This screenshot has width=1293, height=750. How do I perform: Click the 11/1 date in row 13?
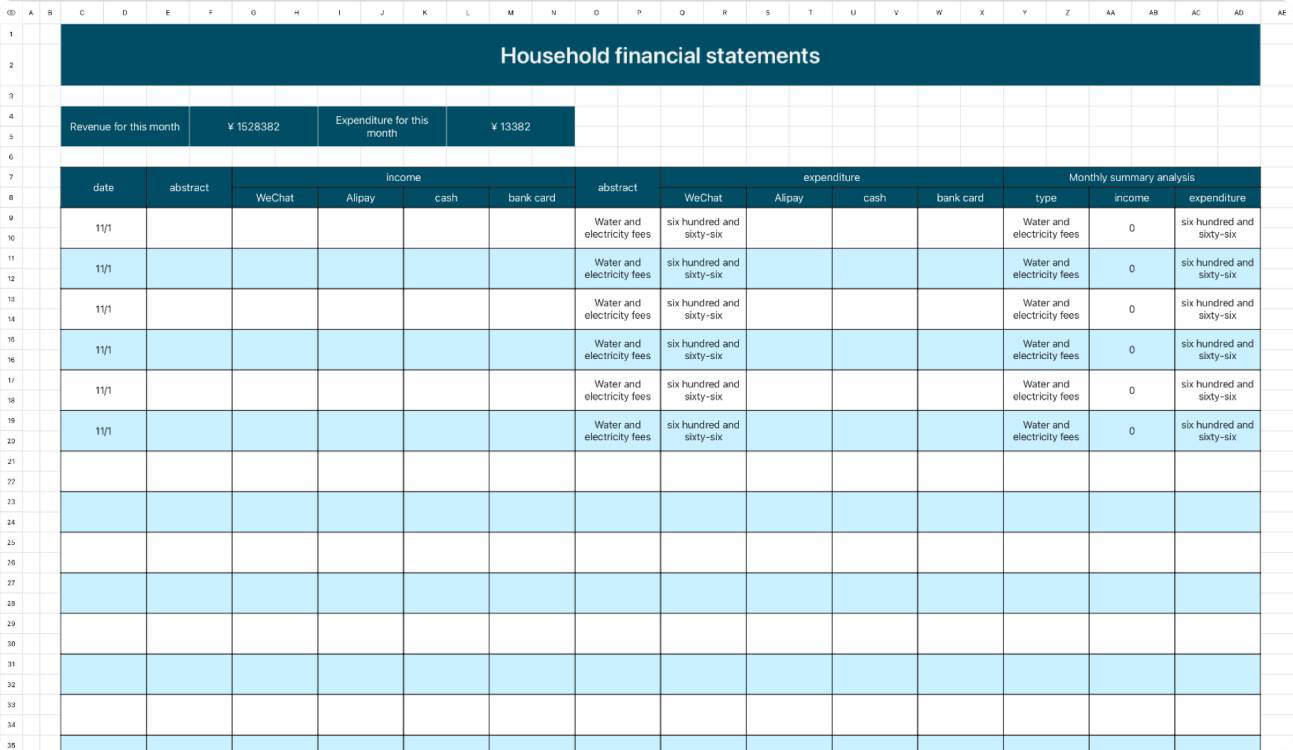(103, 309)
